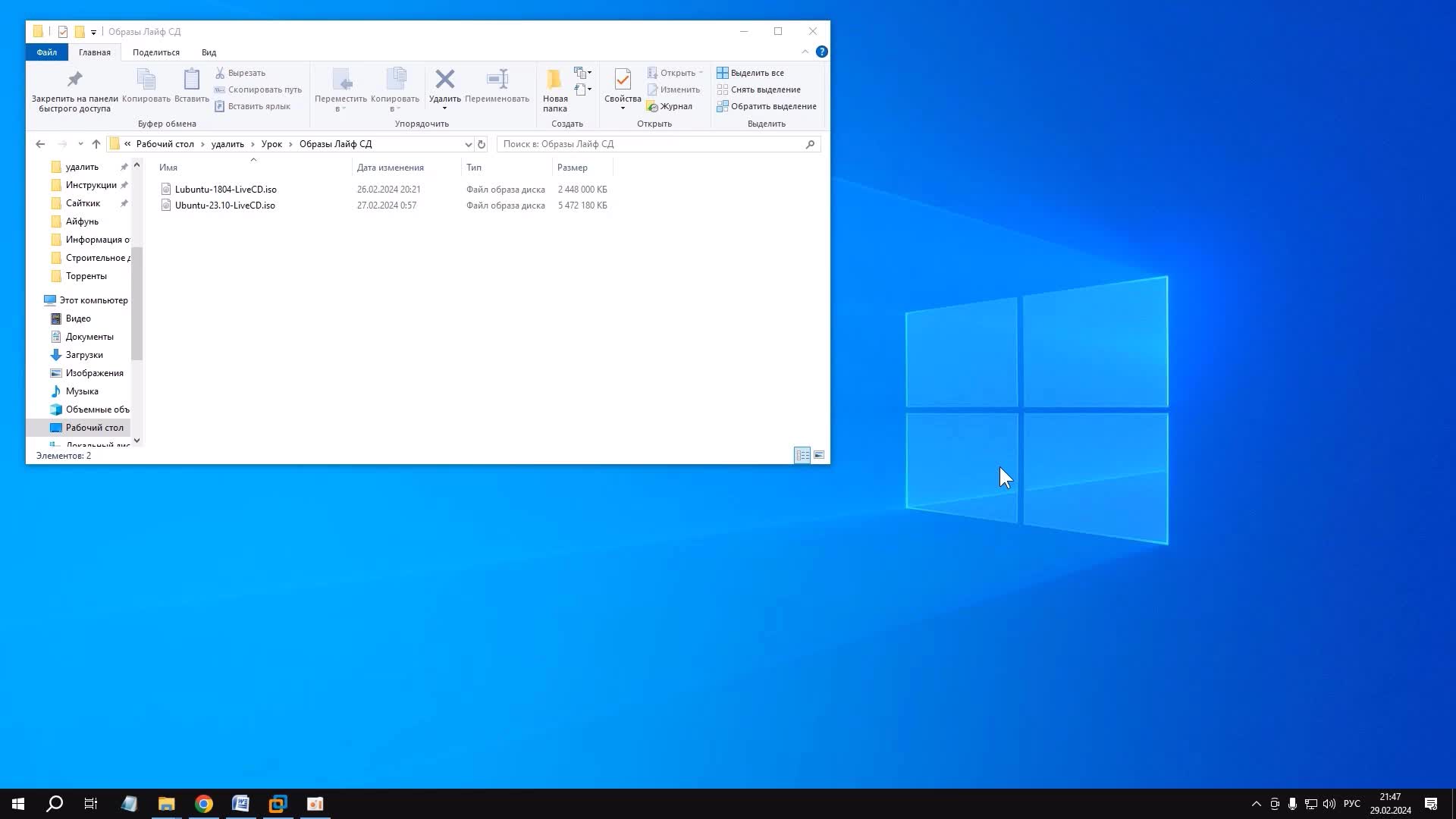
Task: Collapse the ribbon using the chevron
Action: pyautogui.click(x=805, y=52)
